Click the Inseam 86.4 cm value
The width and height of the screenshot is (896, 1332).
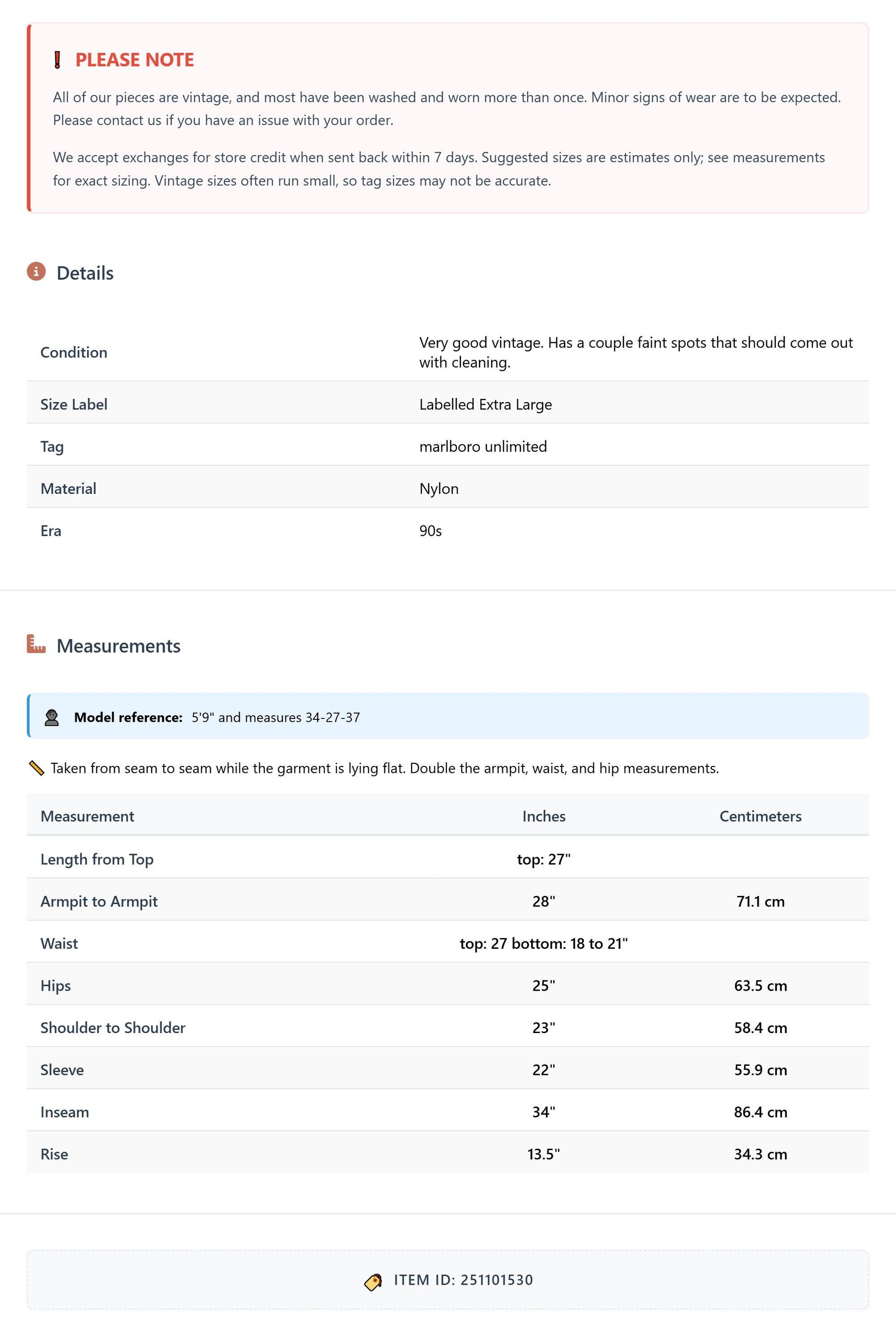(761, 1112)
